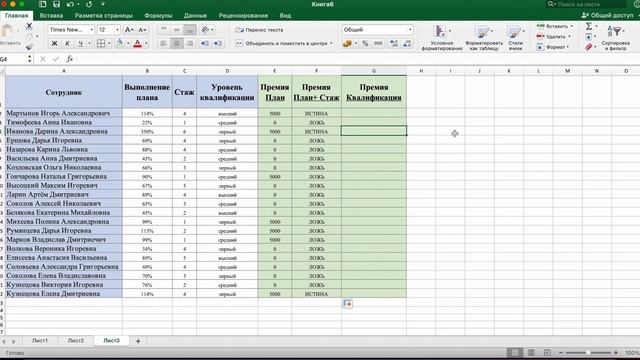Image resolution: width=640 pixels, height=360 pixels.
Task: Click the Поиск на листе search field
Action: 586,4
